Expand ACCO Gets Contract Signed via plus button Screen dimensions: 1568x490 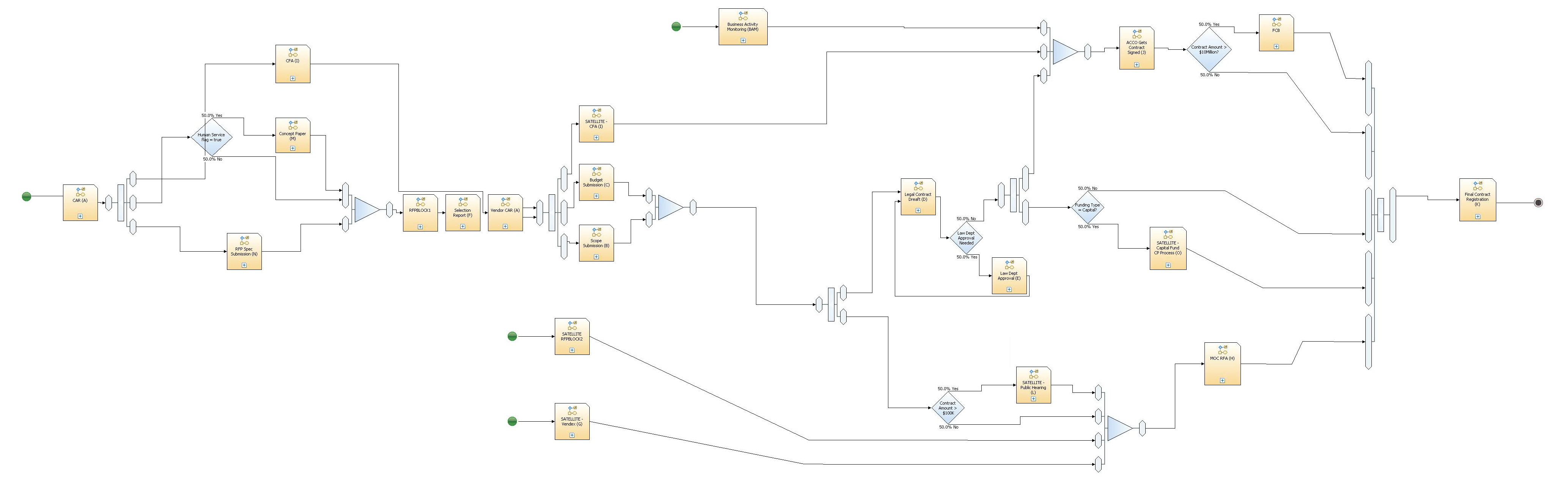1137,65
